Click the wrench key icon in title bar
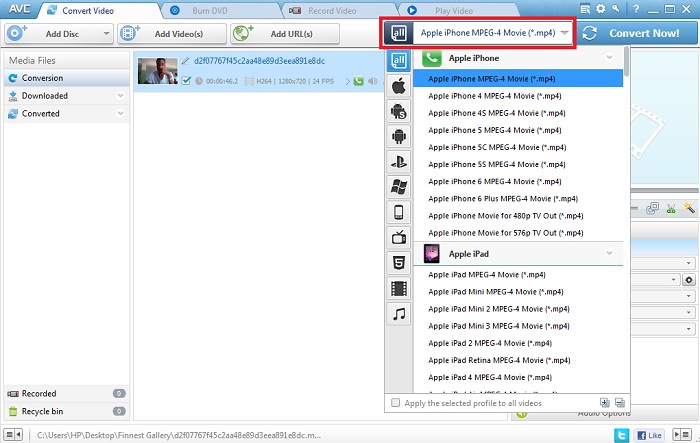The width and height of the screenshot is (700, 443). pos(616,9)
